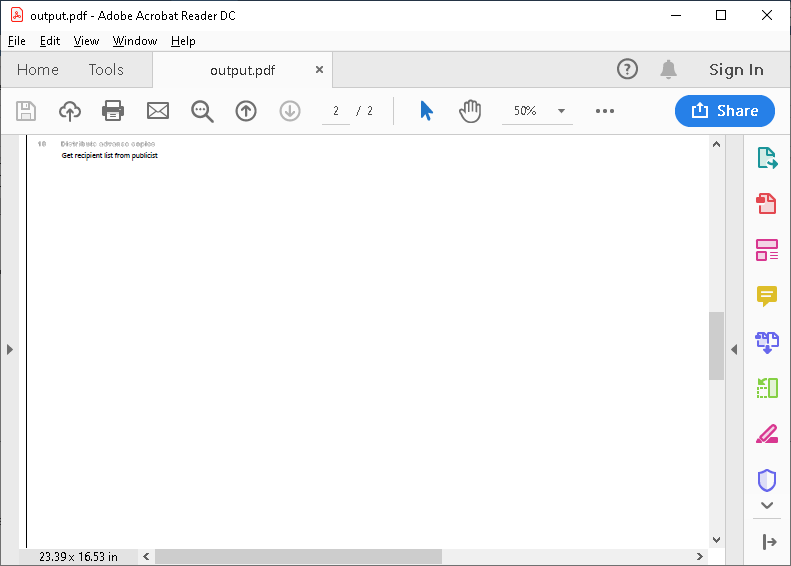Click the Sign In link
791x566 pixels.
click(736, 70)
